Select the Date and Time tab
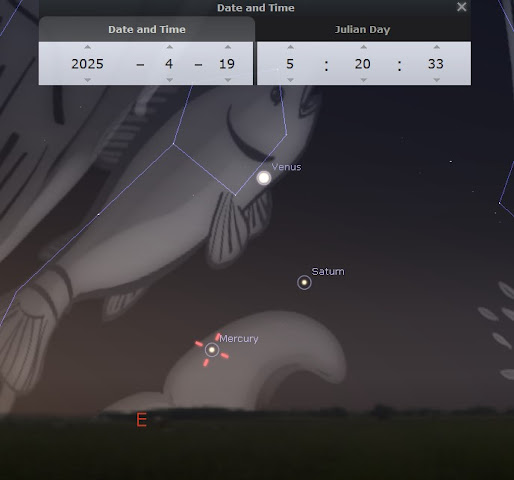The image size is (514, 480). pos(147,29)
